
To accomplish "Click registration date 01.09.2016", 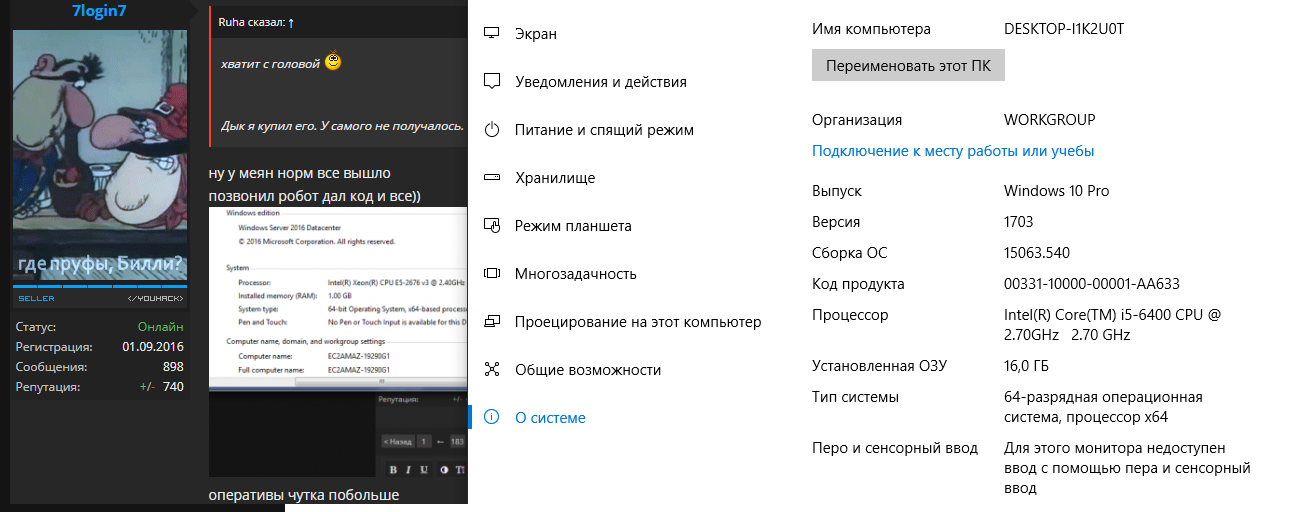I will click(153, 347).
